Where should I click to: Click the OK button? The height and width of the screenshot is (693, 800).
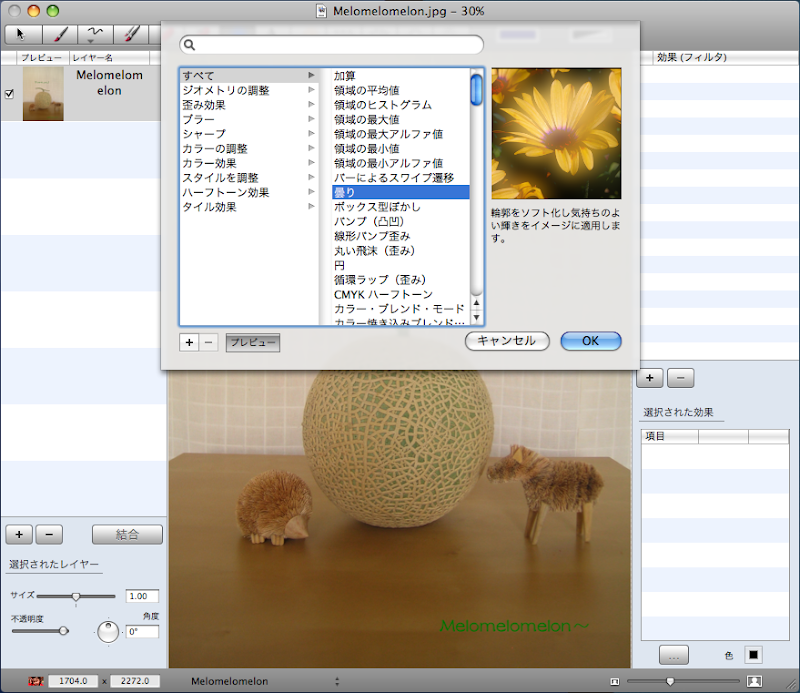[x=590, y=341]
